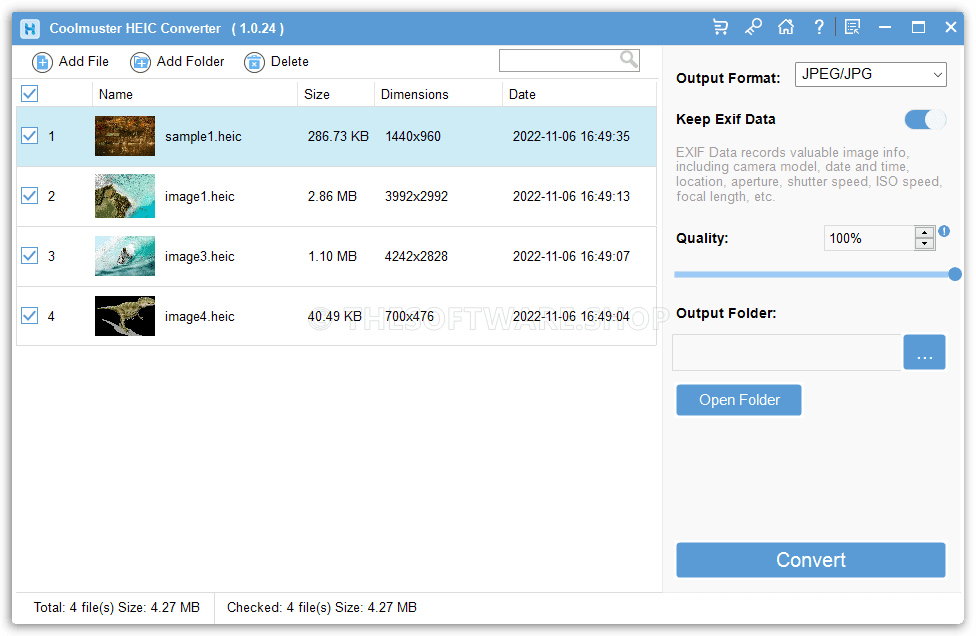Screen dimensions: 976x636
Task: Click the date 2022-11-06 16:49:13
Action: pos(571,197)
